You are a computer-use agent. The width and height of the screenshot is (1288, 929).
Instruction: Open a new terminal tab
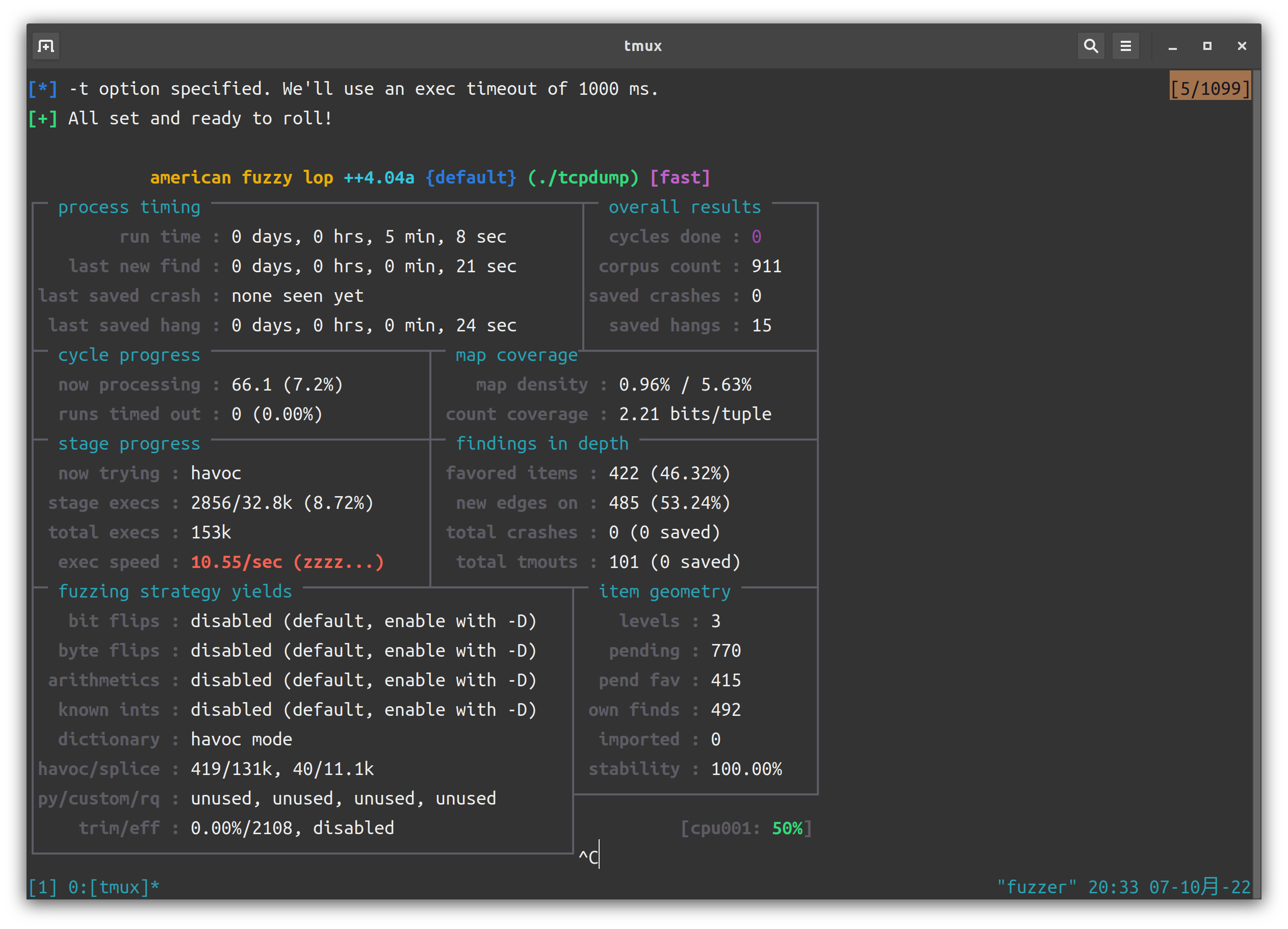point(45,46)
